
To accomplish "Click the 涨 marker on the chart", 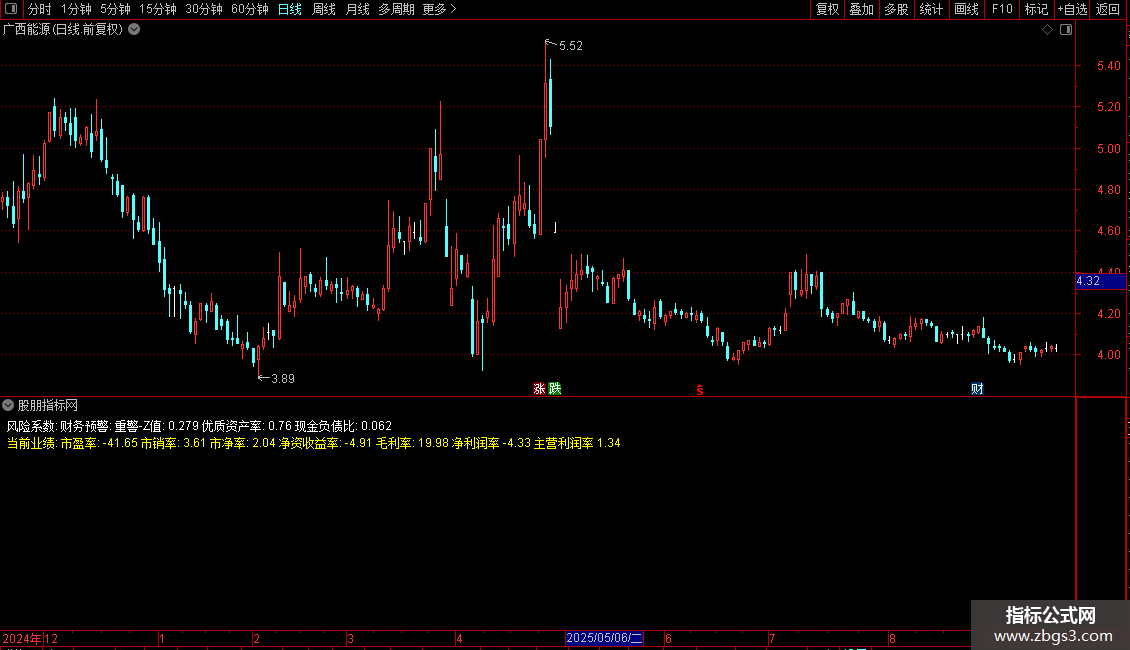I will point(539,388).
